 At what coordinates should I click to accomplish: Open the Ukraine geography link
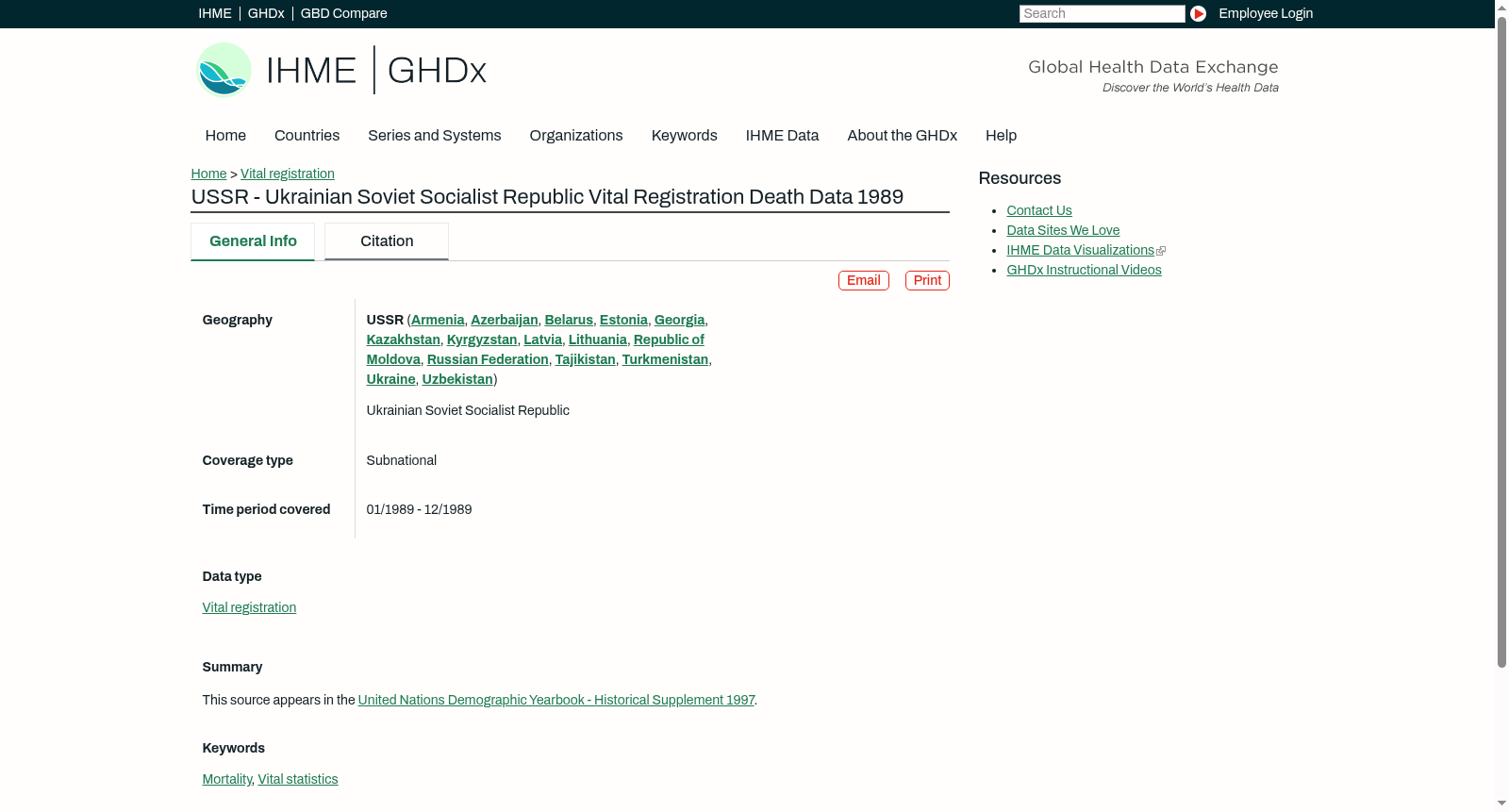pos(391,379)
